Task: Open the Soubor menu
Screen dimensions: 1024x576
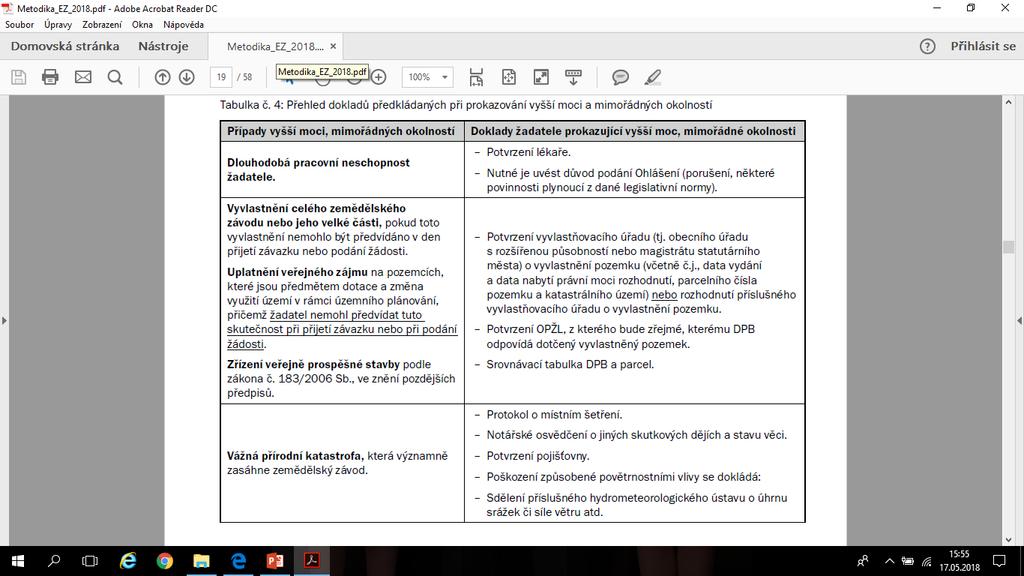Action: coord(20,25)
